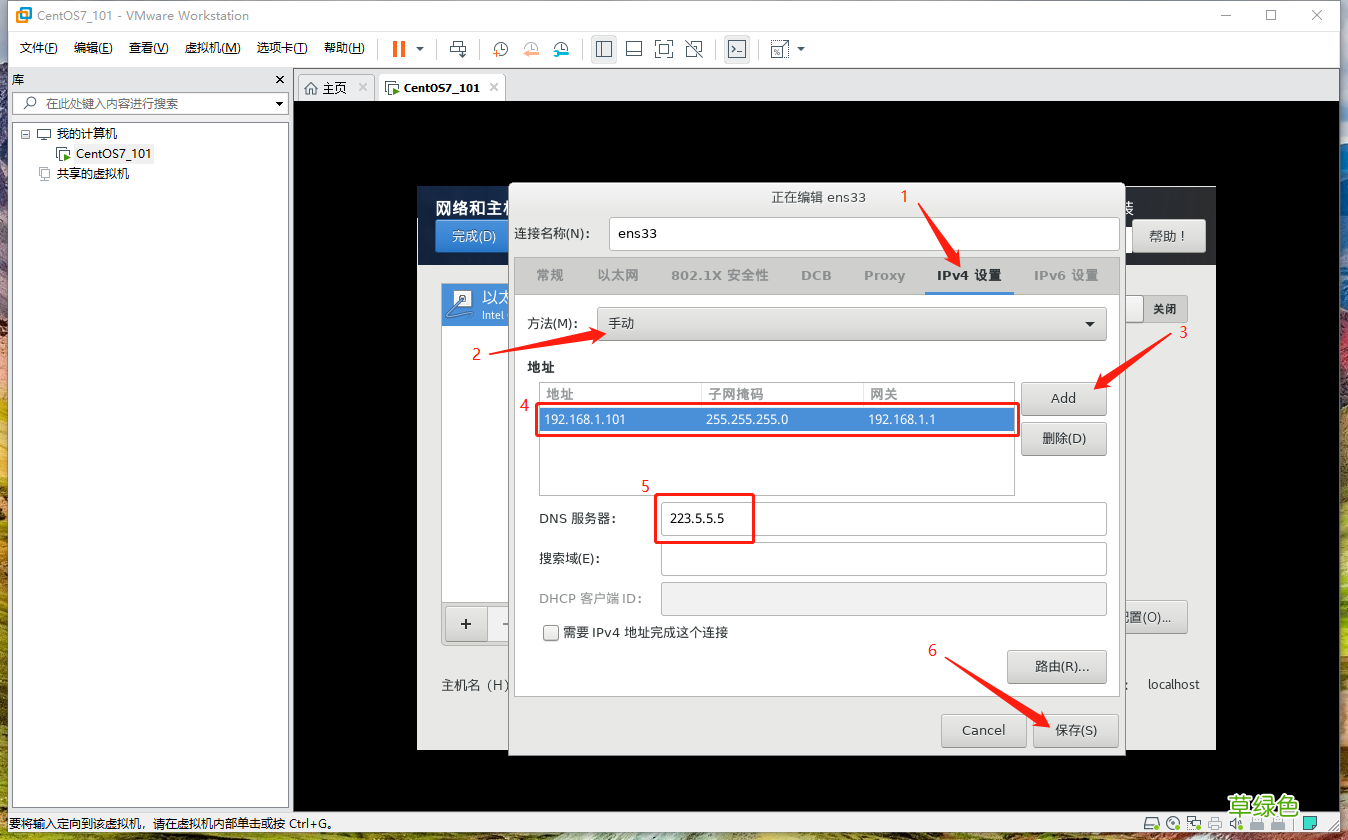Take a snapshot of the virtual machine

coord(499,48)
